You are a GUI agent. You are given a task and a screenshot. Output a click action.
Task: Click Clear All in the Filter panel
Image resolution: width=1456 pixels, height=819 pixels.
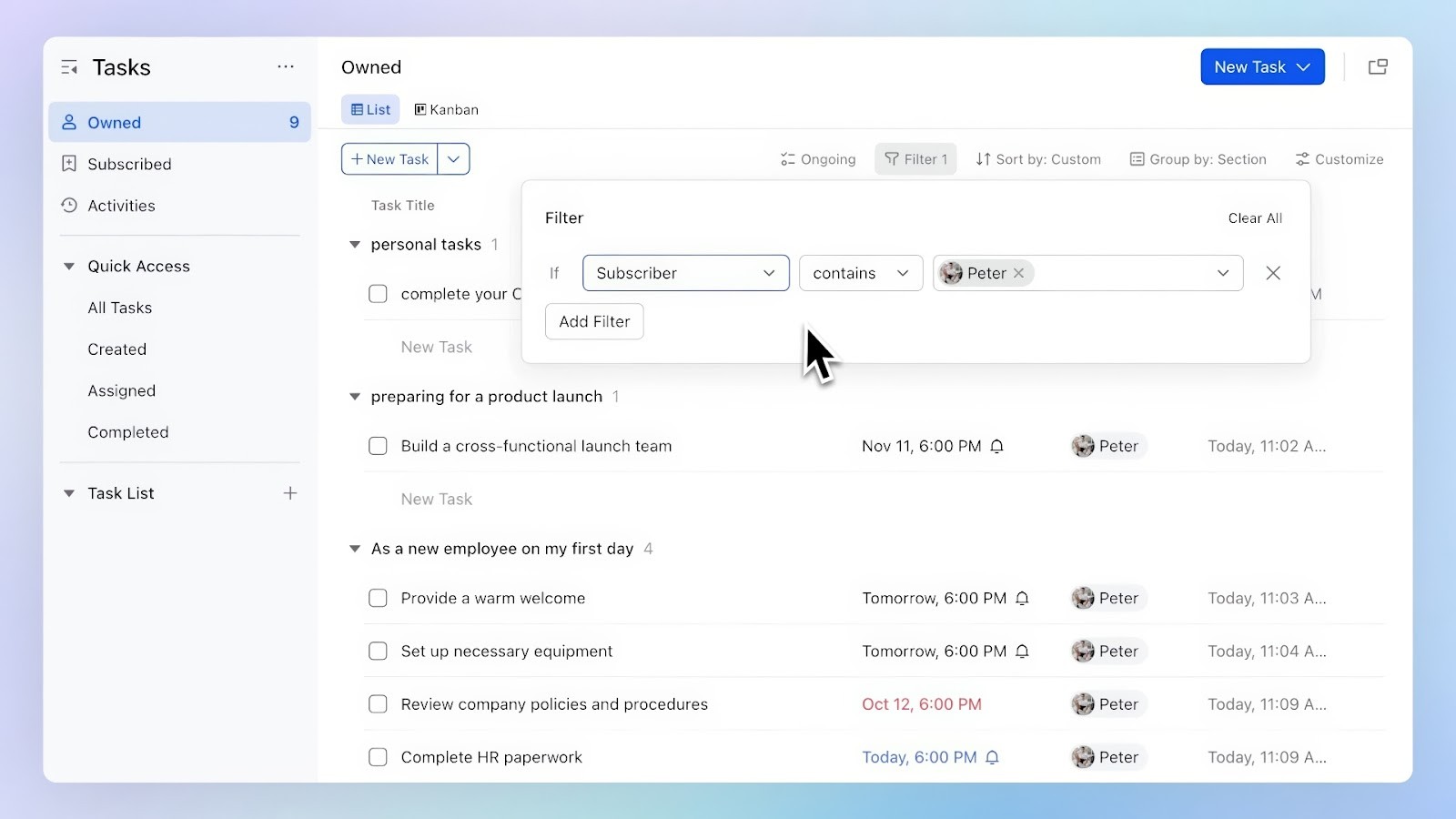pyautogui.click(x=1254, y=217)
